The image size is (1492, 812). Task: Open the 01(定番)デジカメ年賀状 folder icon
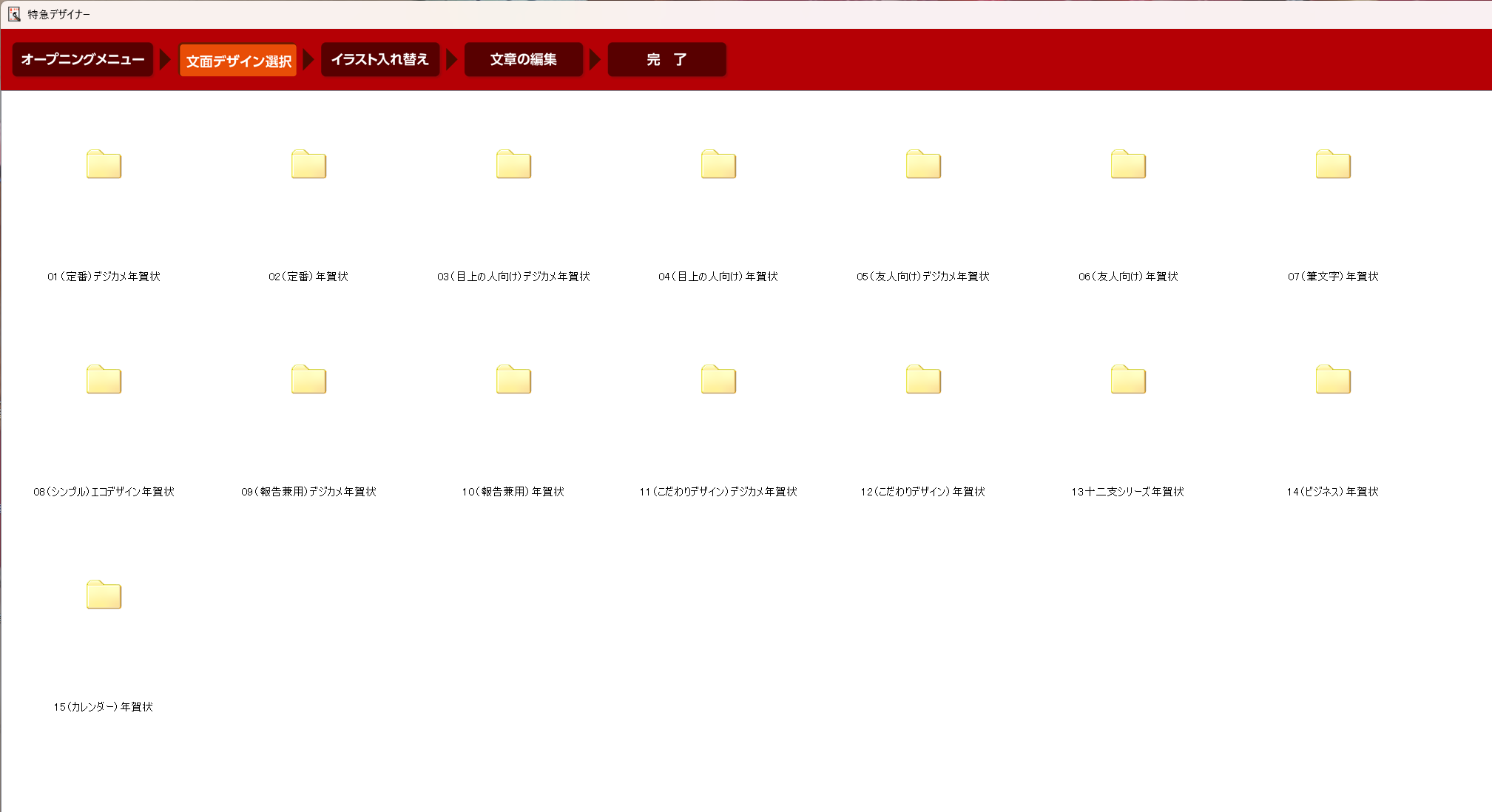pos(104,164)
